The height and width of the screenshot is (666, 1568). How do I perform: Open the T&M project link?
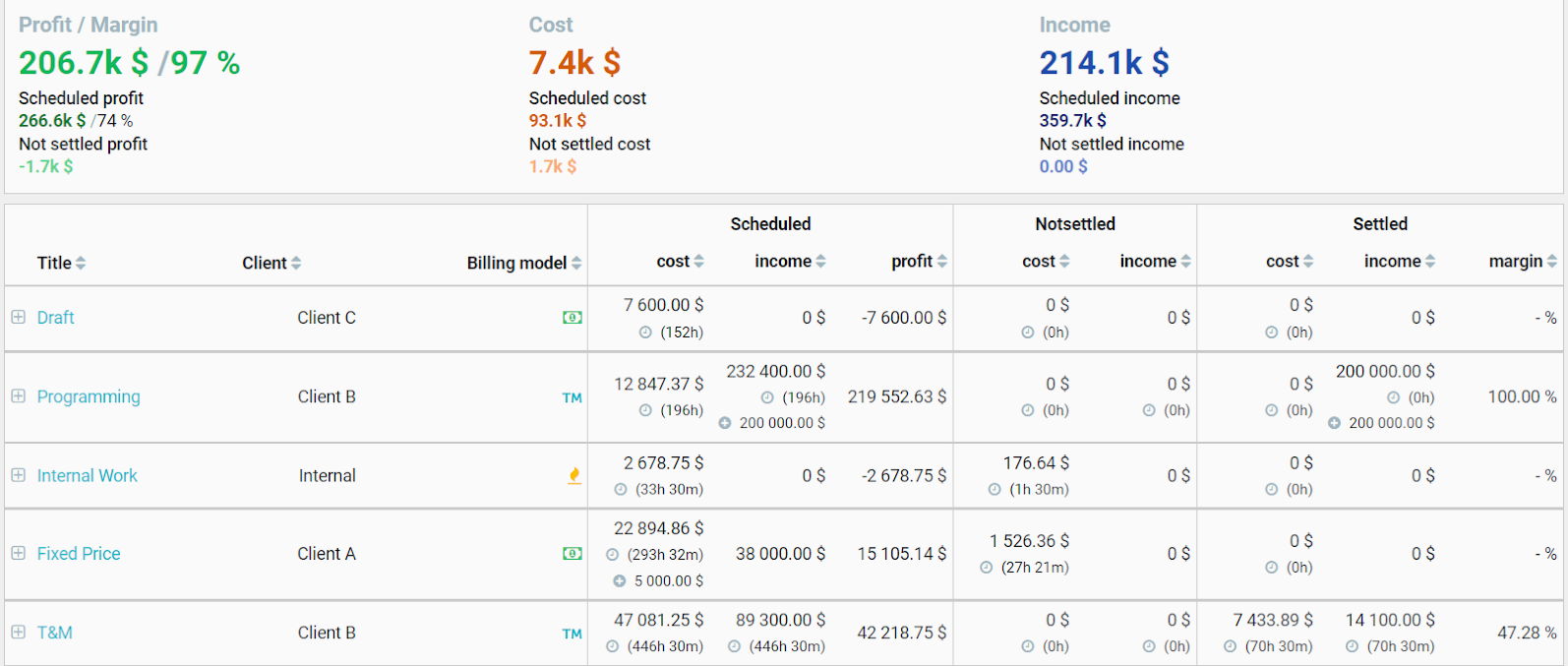[55, 633]
